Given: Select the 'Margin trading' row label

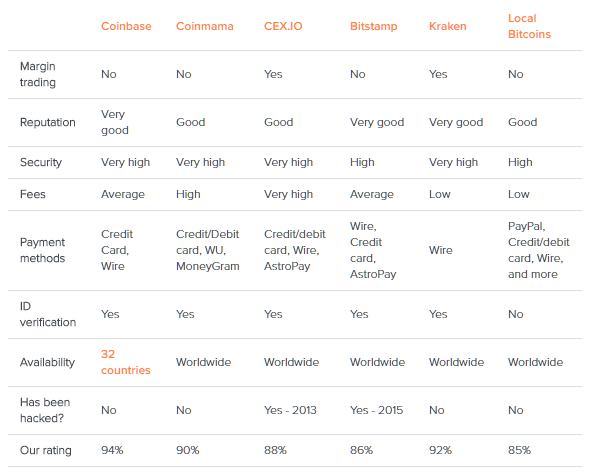Looking at the screenshot, I should (38, 73).
